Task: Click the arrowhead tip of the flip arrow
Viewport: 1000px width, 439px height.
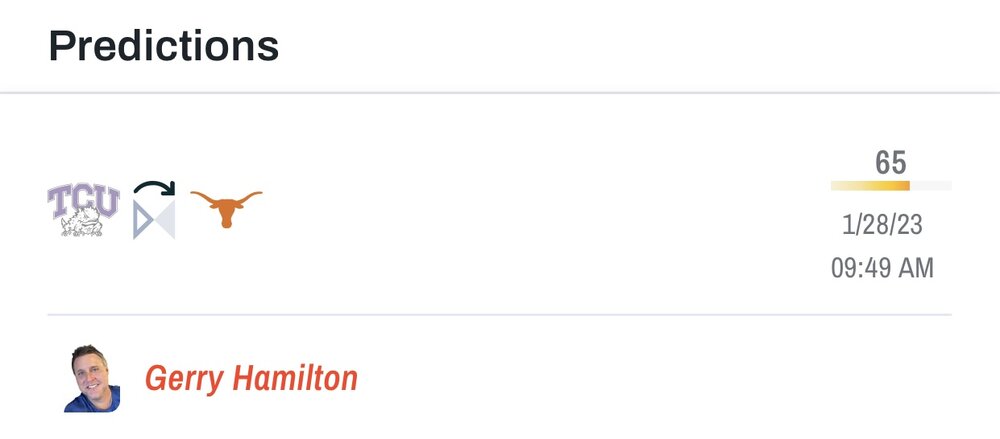Action: [x=170, y=189]
